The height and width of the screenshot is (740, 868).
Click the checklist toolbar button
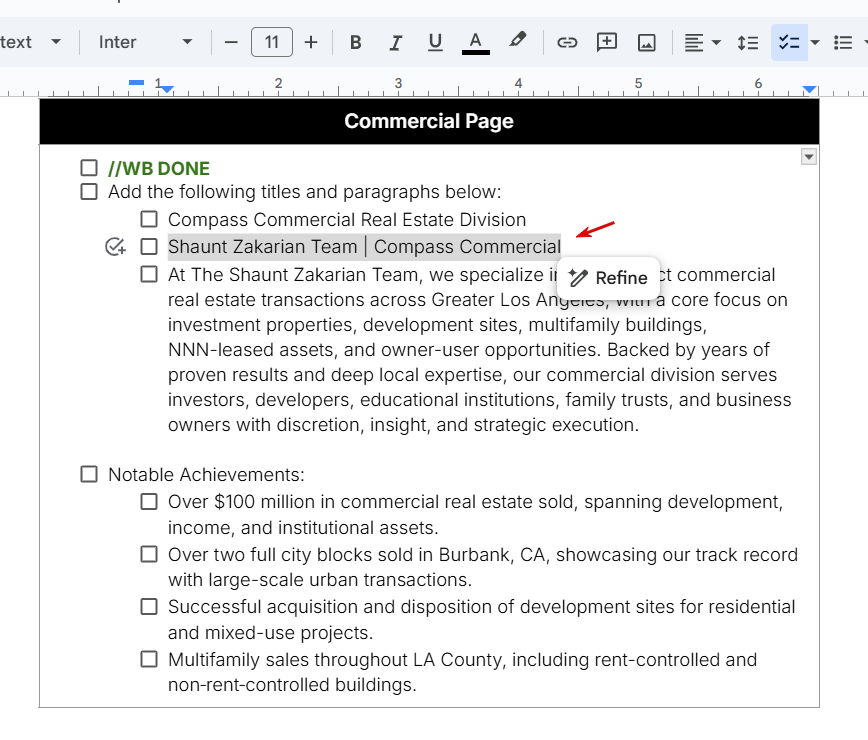[789, 43]
